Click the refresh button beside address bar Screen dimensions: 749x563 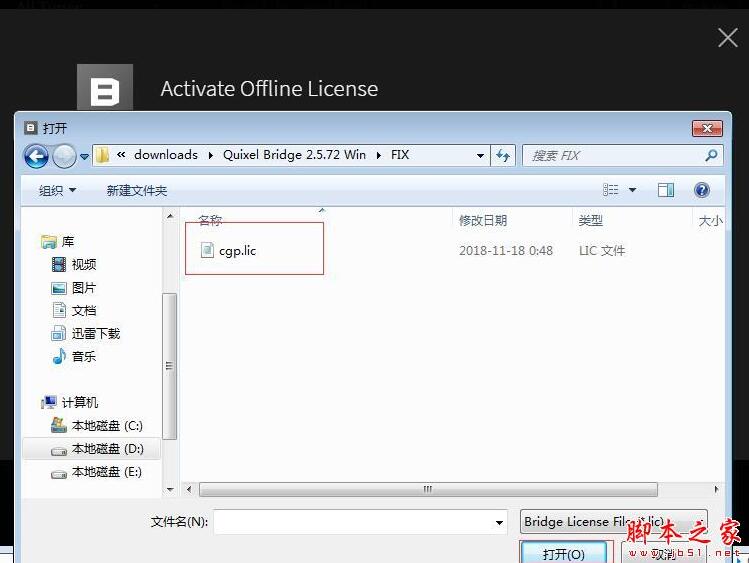[503, 156]
